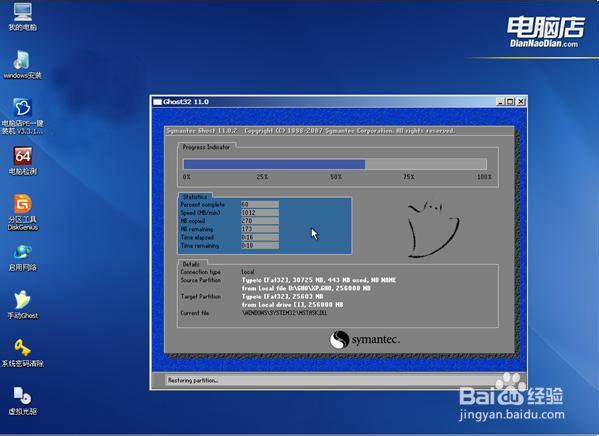The image size is (599, 436).
Task: Launch the 手动Ghost desktop icon
Action: pos(23,305)
